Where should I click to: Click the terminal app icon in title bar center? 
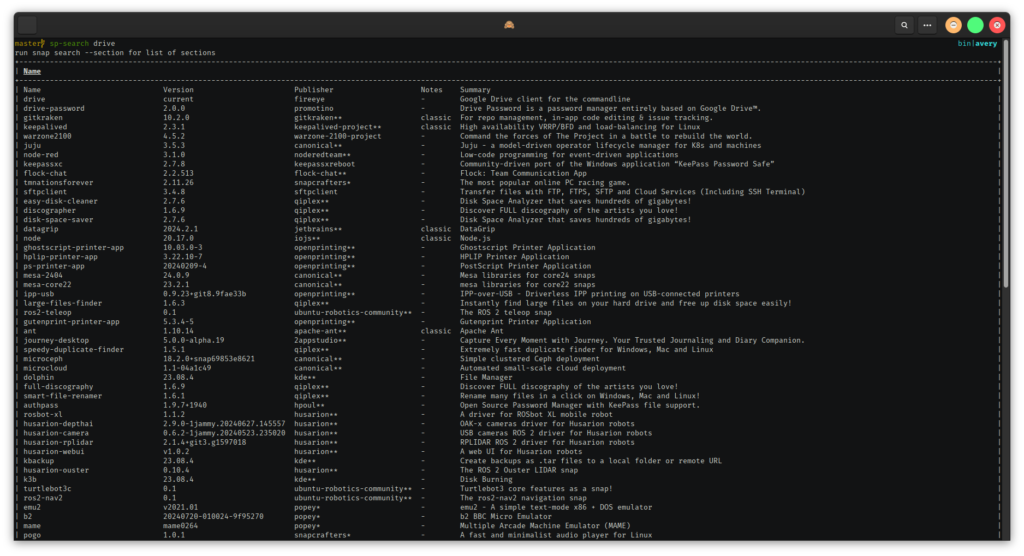(511, 25)
